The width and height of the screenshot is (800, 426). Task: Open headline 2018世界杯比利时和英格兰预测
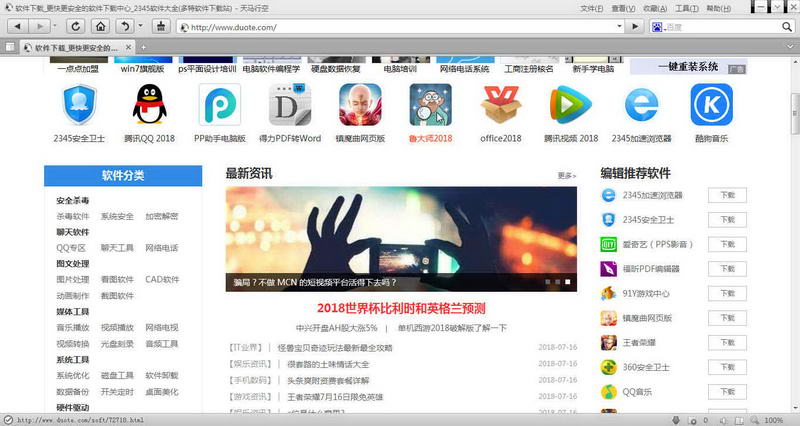(401, 308)
